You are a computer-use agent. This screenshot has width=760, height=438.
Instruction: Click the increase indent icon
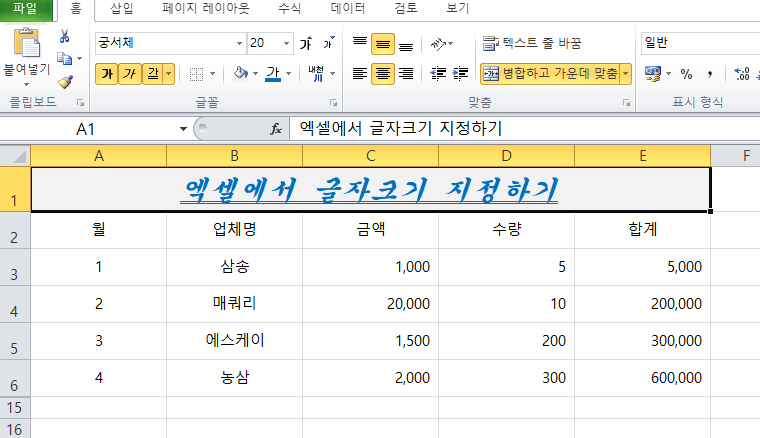pos(460,74)
